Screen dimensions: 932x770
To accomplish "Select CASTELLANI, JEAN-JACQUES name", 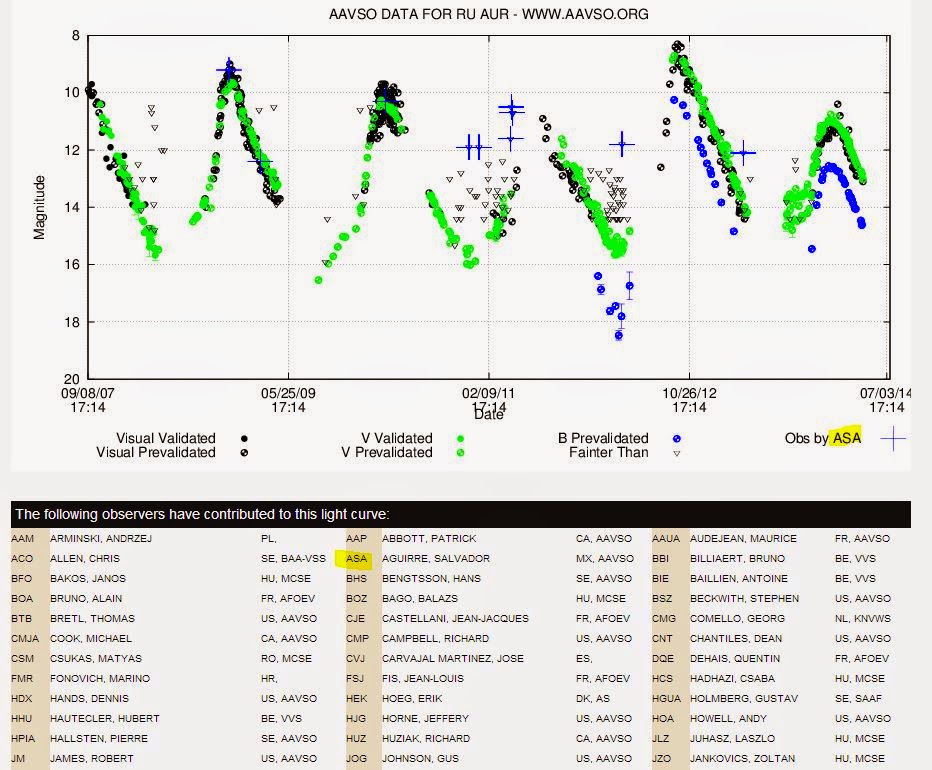I will pyautogui.click(x=455, y=619).
